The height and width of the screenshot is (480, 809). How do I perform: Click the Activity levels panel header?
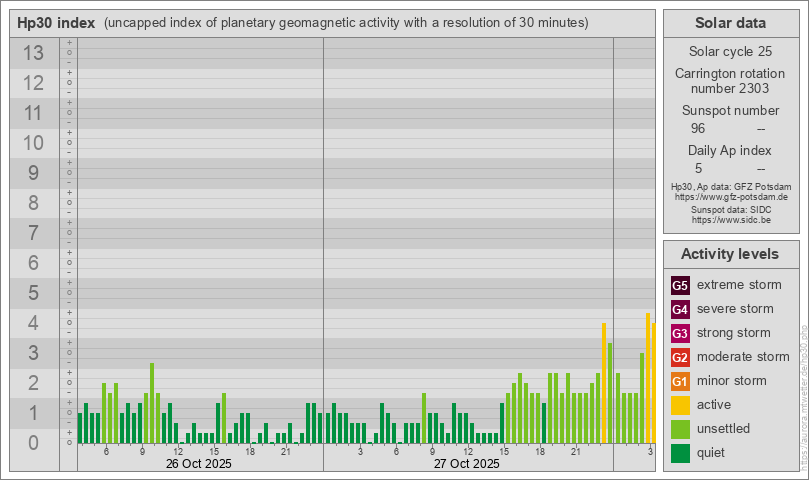tap(730, 254)
